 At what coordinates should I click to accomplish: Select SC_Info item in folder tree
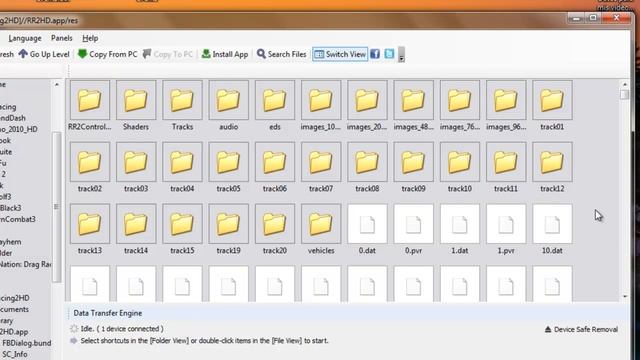tap(15, 354)
